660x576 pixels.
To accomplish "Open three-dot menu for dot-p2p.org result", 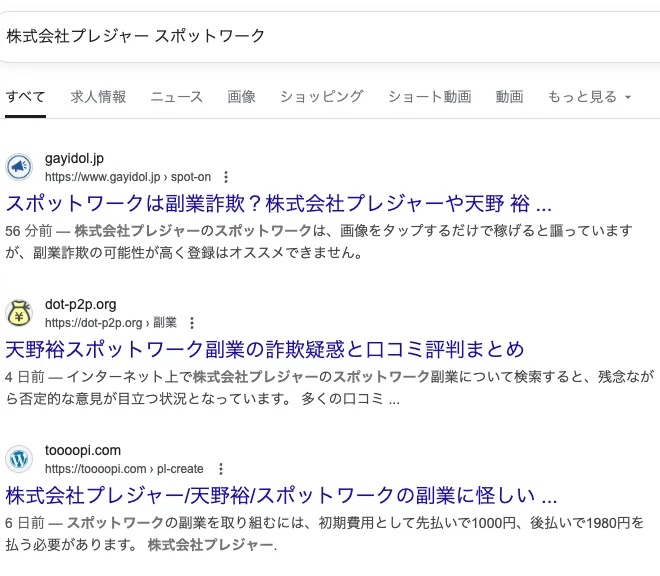I will (192, 323).
